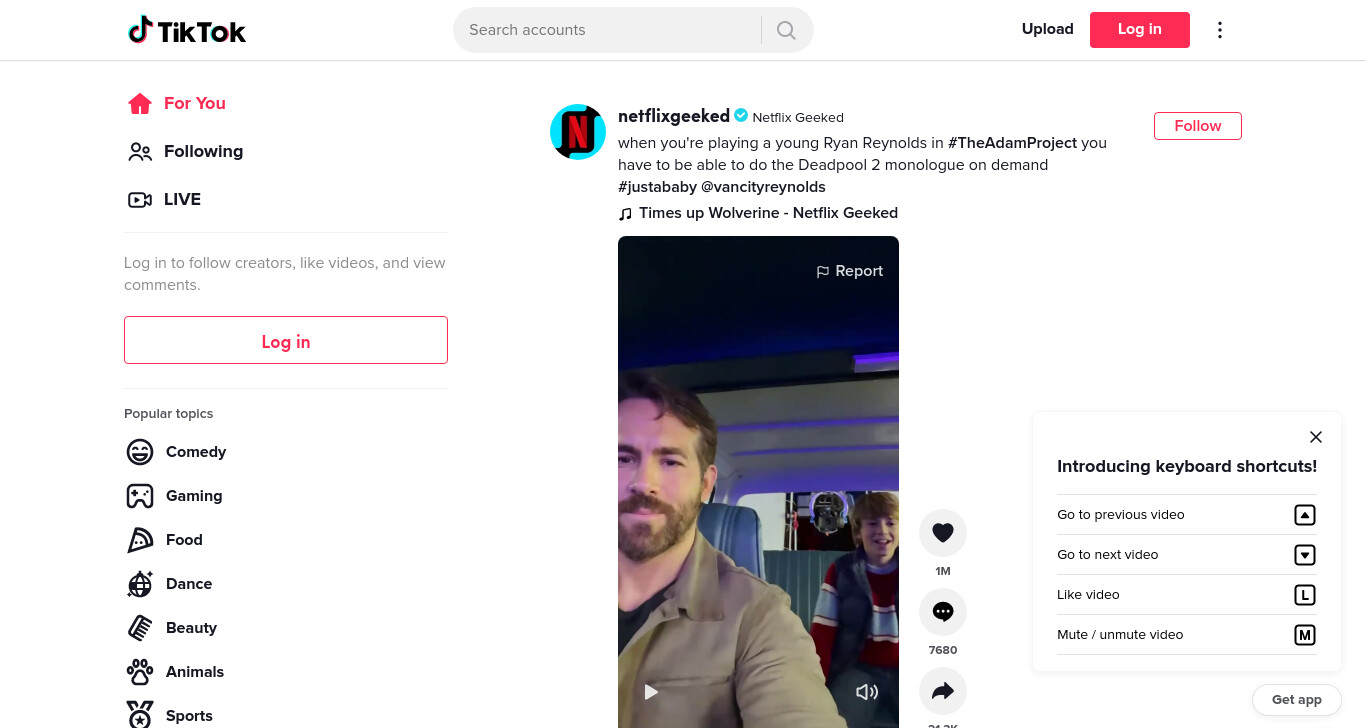The image size is (1366, 728).
Task: Mute the video with speaker icon
Action: click(867, 692)
